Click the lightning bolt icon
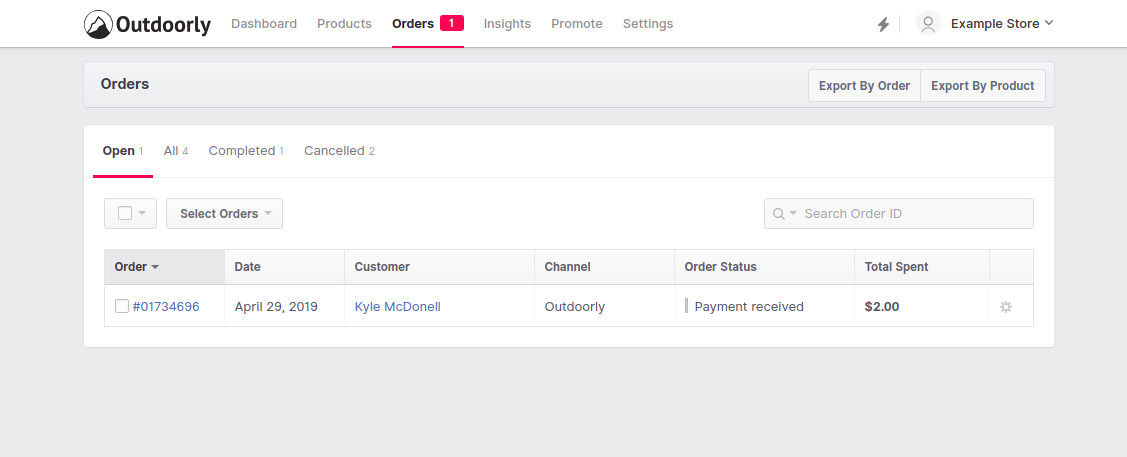 coord(883,24)
